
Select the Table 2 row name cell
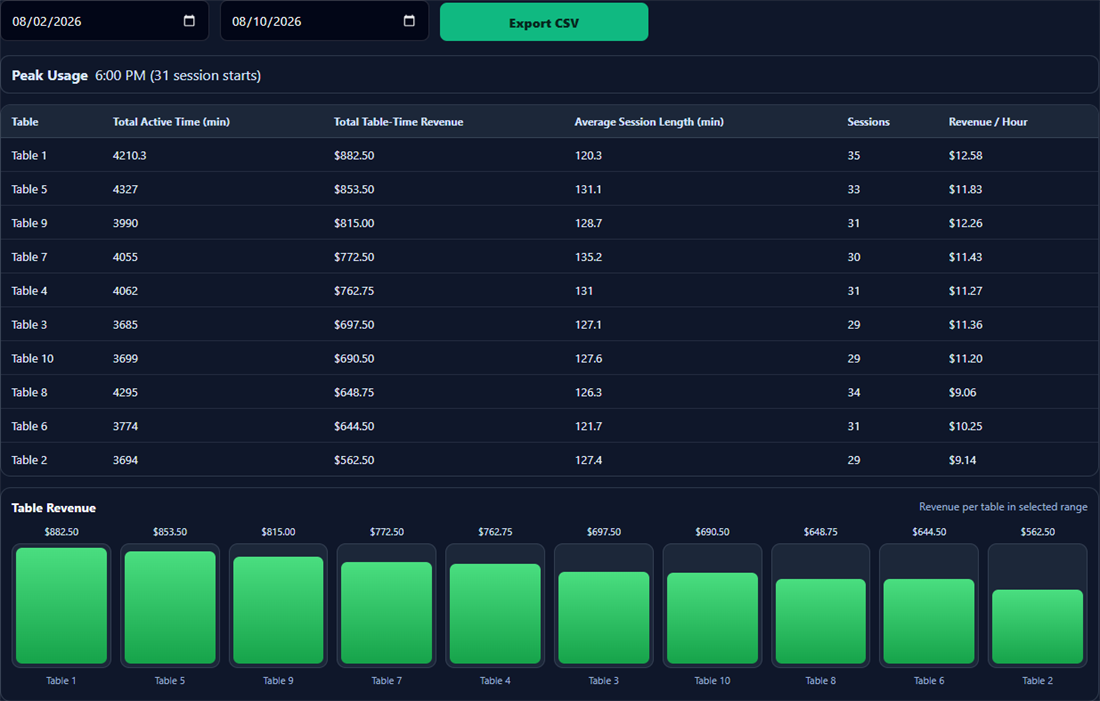(x=29, y=460)
